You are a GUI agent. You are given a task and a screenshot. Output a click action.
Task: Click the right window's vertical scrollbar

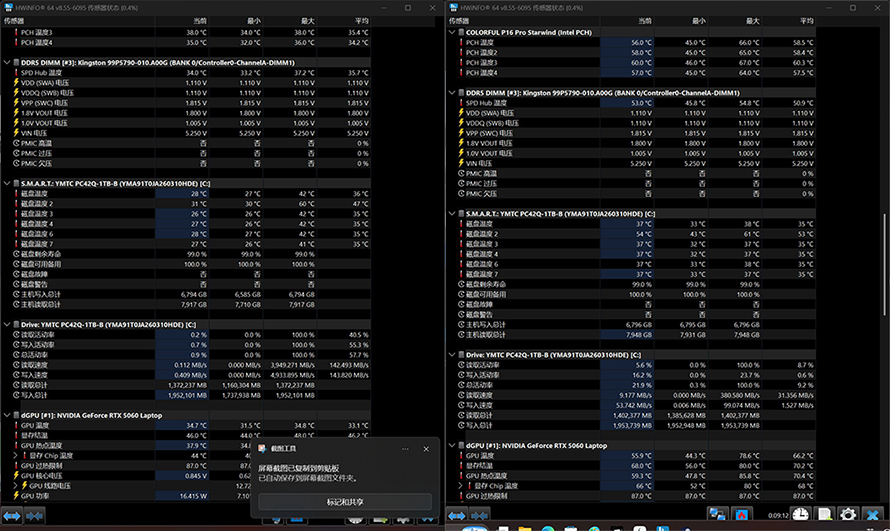pyautogui.click(x=884, y=264)
